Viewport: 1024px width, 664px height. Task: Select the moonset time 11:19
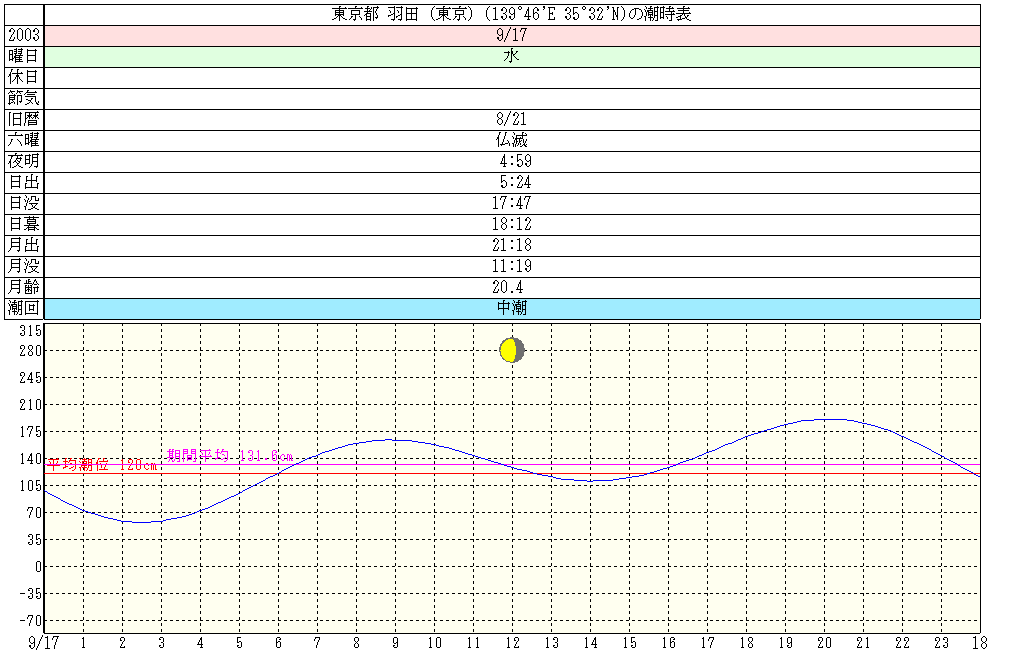coord(511,266)
